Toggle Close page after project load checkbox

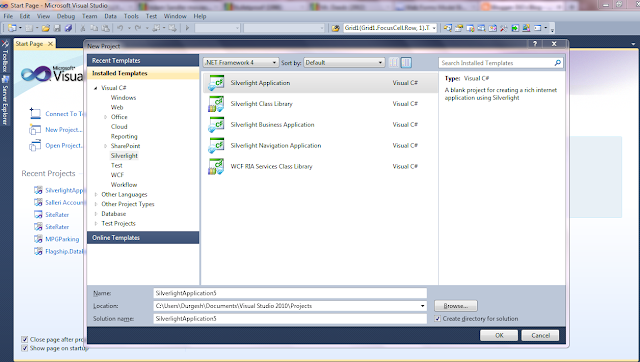click(24, 339)
